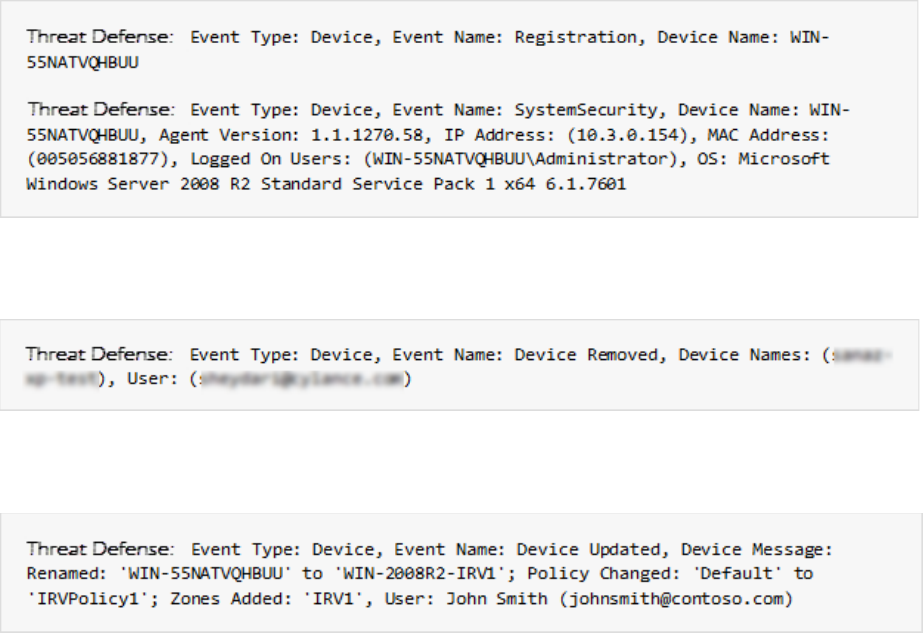Screen dimensions: 923x633
Task: Click Threat Defense label in SystemSecurity log
Action: click(x=100, y=110)
